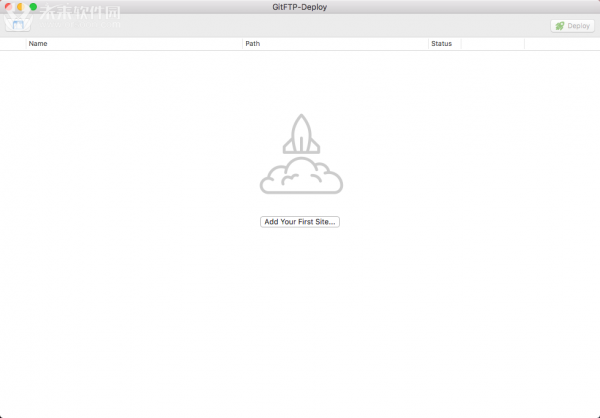
Task: Deploy using the rocket Deploy button
Action: pyautogui.click(x=572, y=26)
